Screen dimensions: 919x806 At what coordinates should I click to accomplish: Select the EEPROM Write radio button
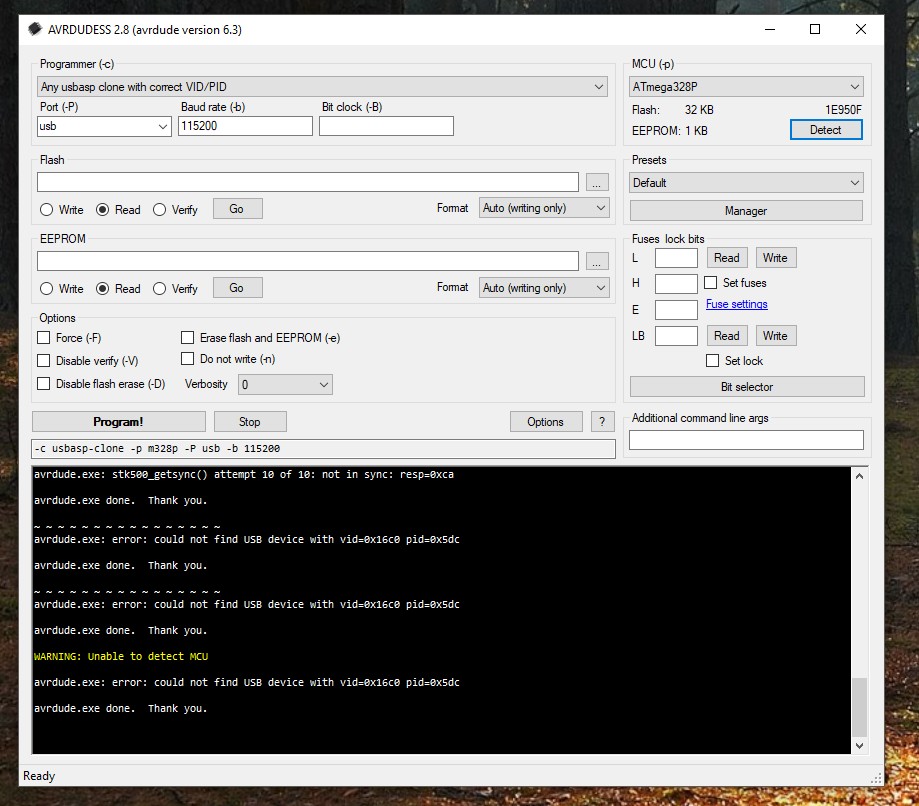(x=46, y=288)
